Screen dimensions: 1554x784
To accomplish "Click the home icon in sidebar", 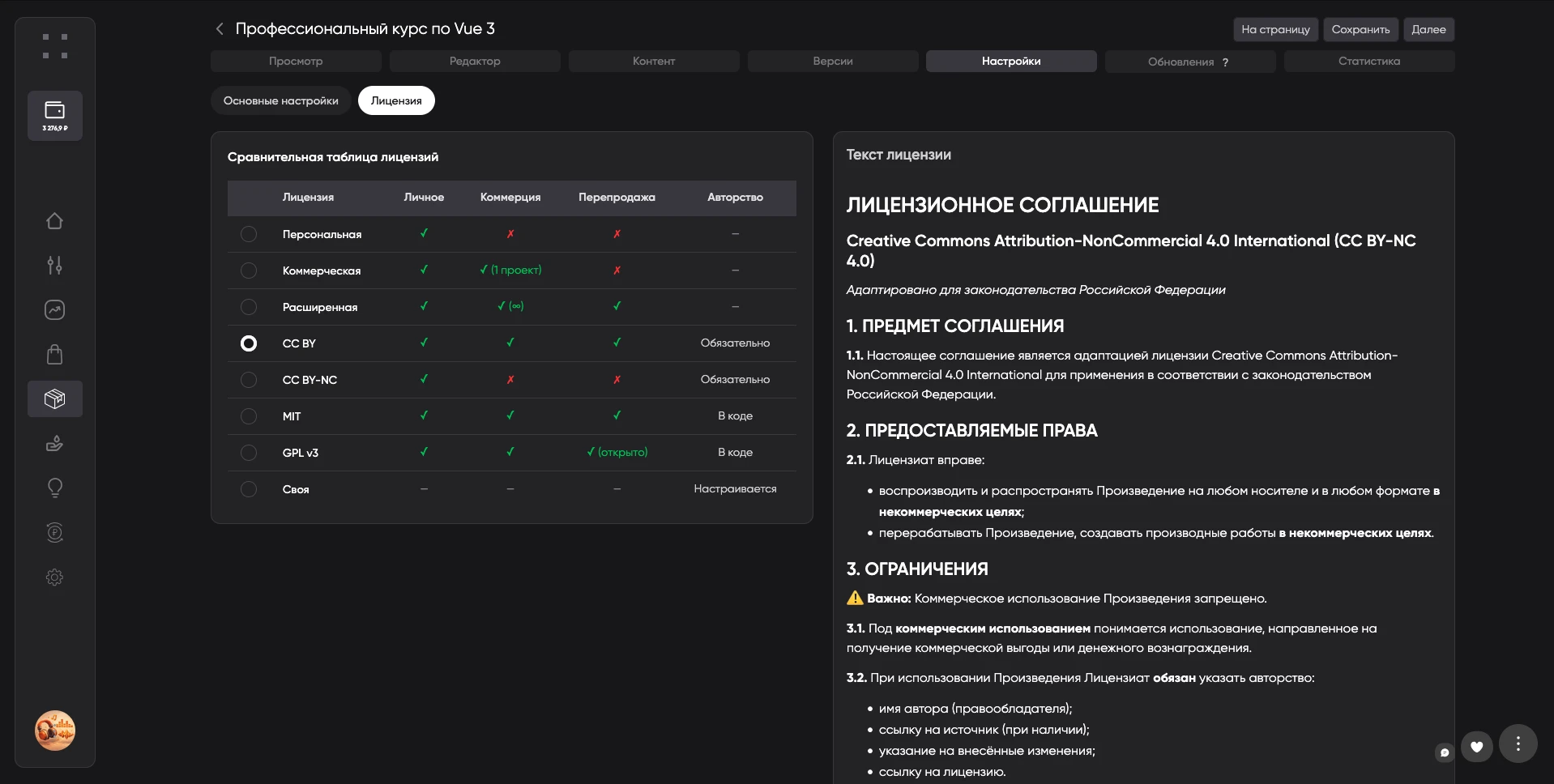I will click(54, 221).
